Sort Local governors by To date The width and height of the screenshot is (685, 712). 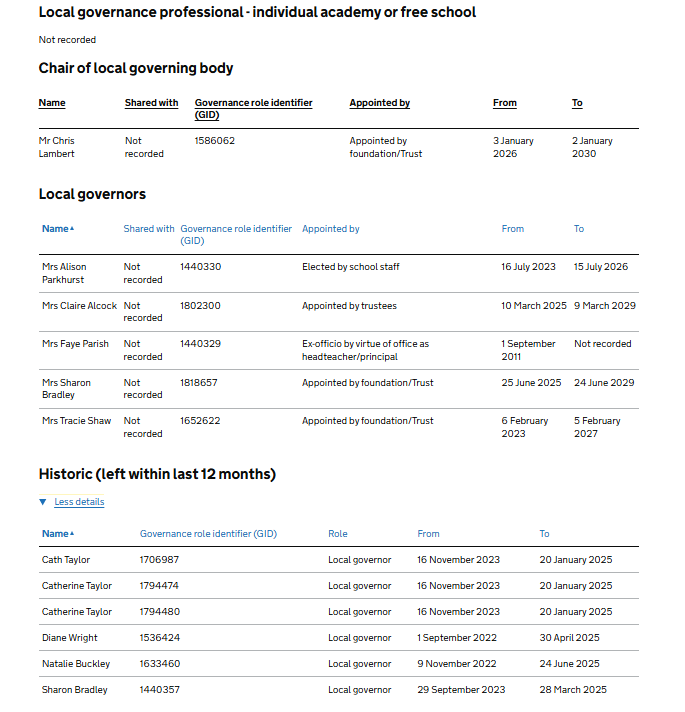click(578, 229)
